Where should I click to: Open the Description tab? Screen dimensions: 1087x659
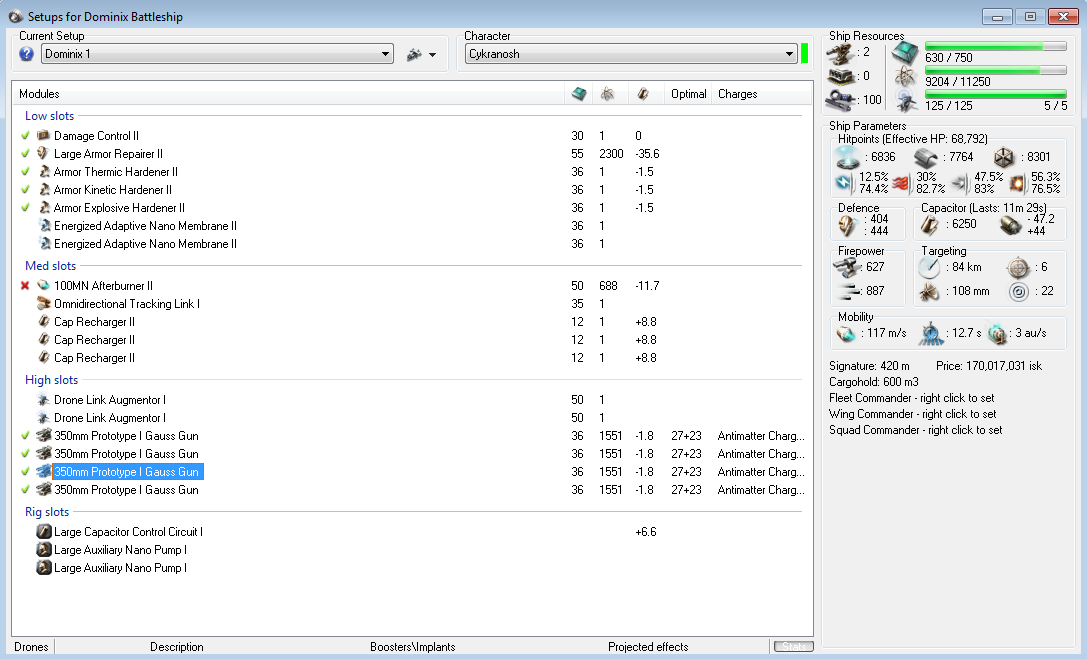pyautogui.click(x=177, y=647)
